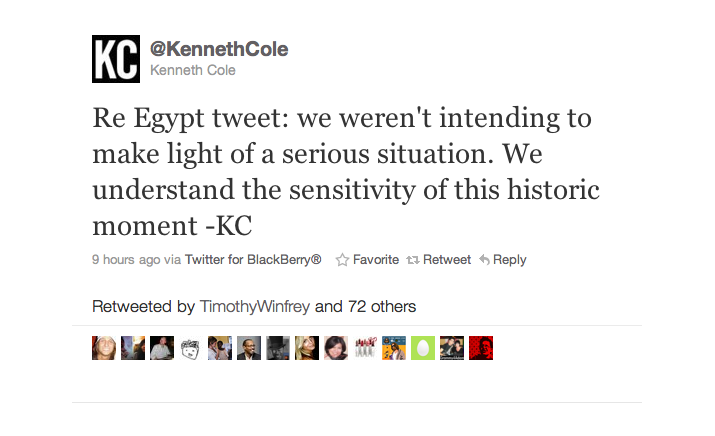Screen dimensions: 715x436
Task: Select the man in suit smiling avatar
Action: tap(249, 348)
